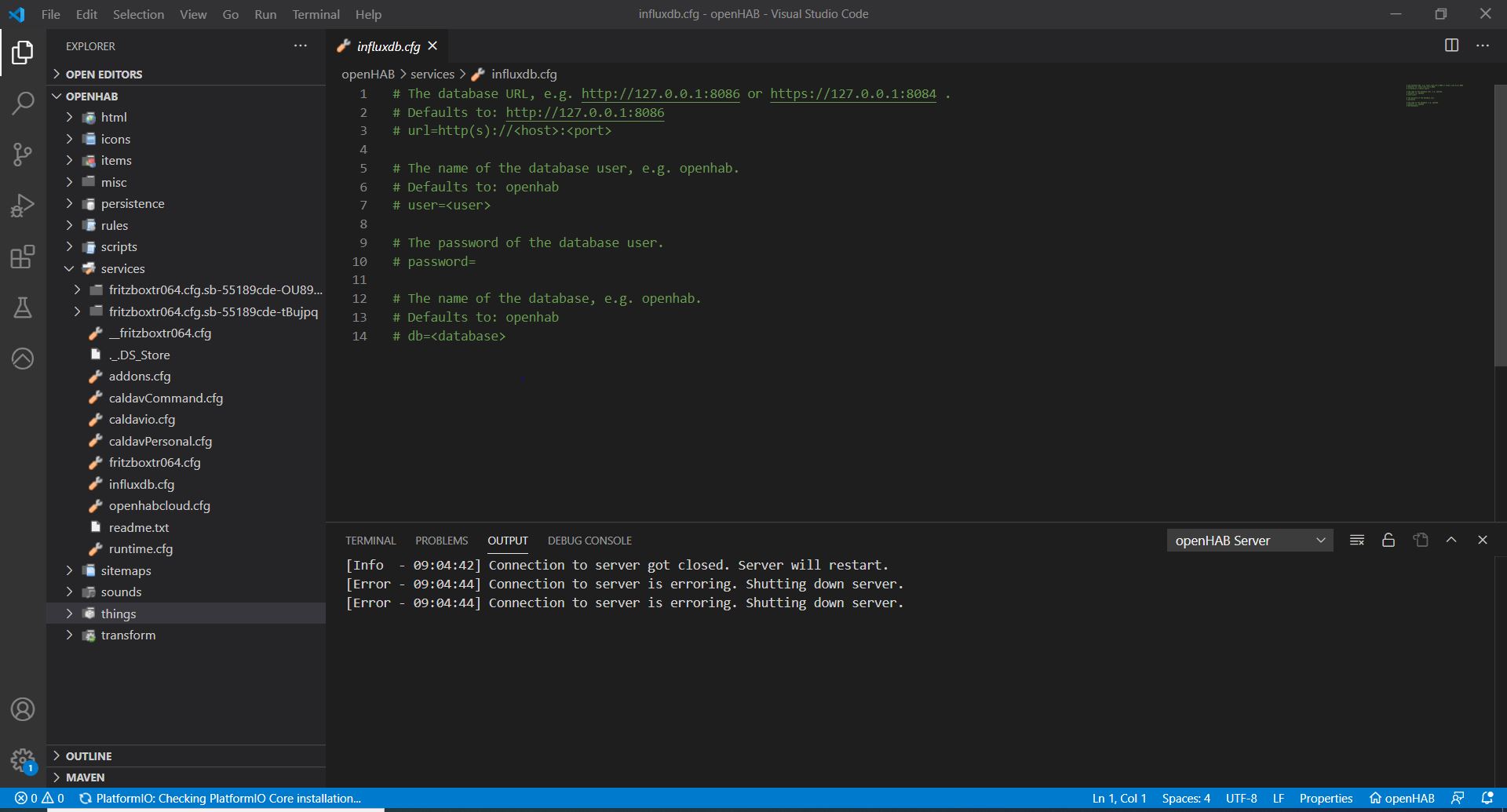
Task: Switch to the DEBUG CONSOLE tab
Action: (589, 541)
